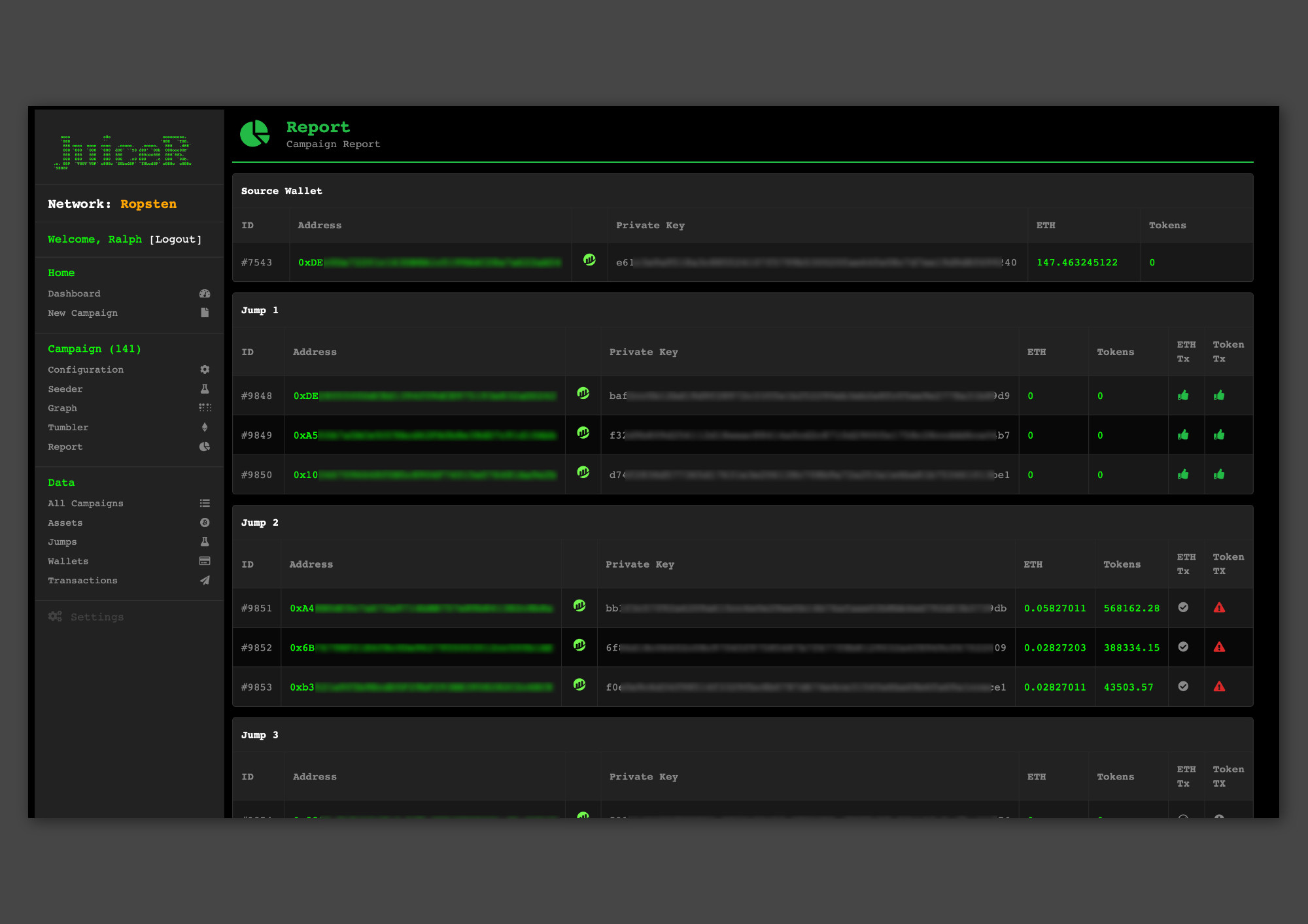Select the ETH balance 147.463245122

[x=1077, y=263]
